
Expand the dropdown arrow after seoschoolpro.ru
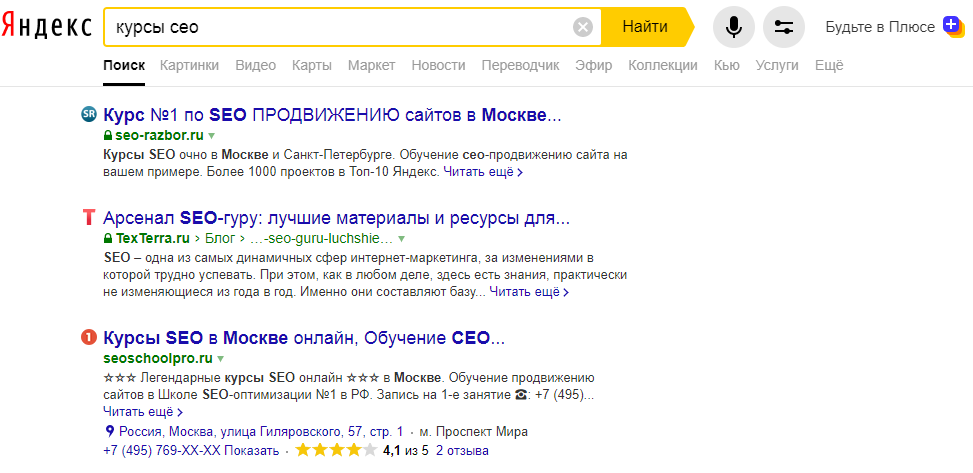coord(220,359)
